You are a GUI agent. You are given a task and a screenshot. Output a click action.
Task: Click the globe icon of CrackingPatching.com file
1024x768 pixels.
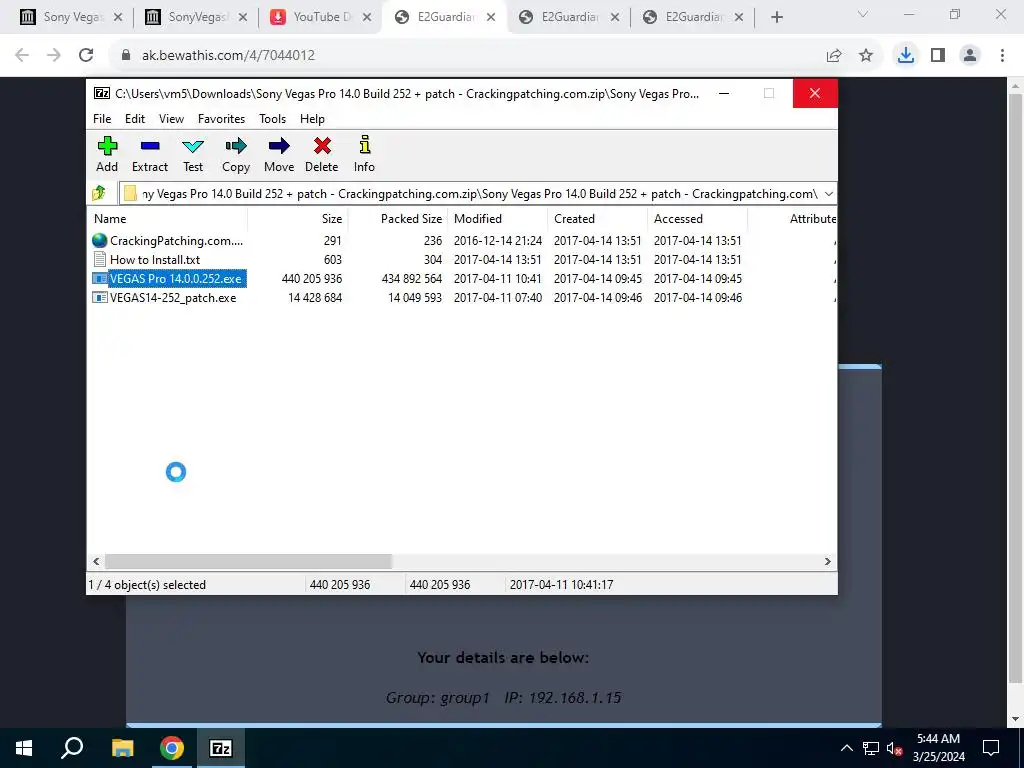pyautogui.click(x=99, y=240)
